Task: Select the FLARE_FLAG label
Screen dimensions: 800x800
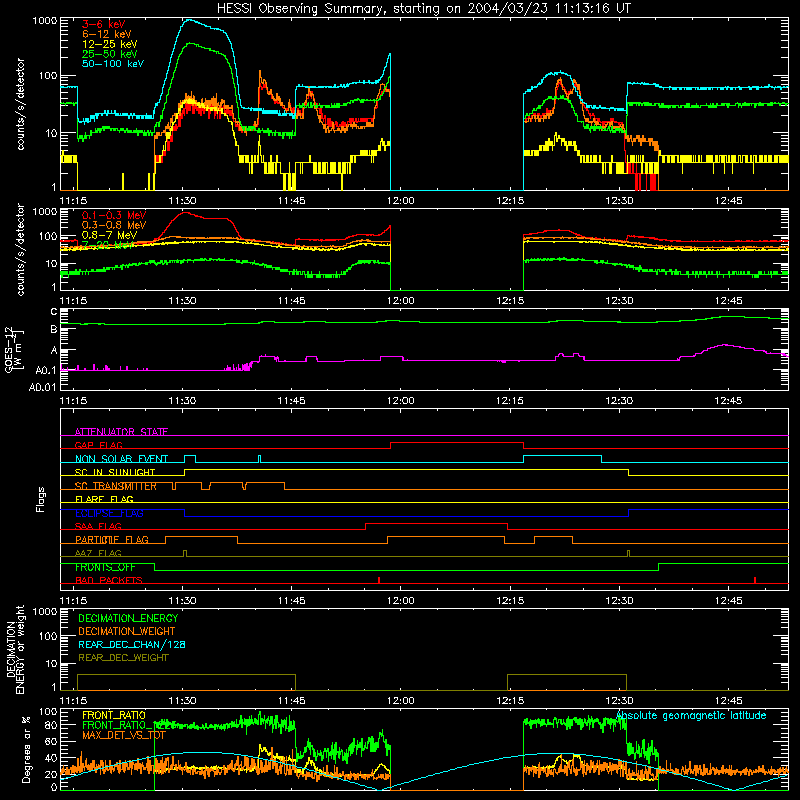Action: pyautogui.click(x=104, y=499)
